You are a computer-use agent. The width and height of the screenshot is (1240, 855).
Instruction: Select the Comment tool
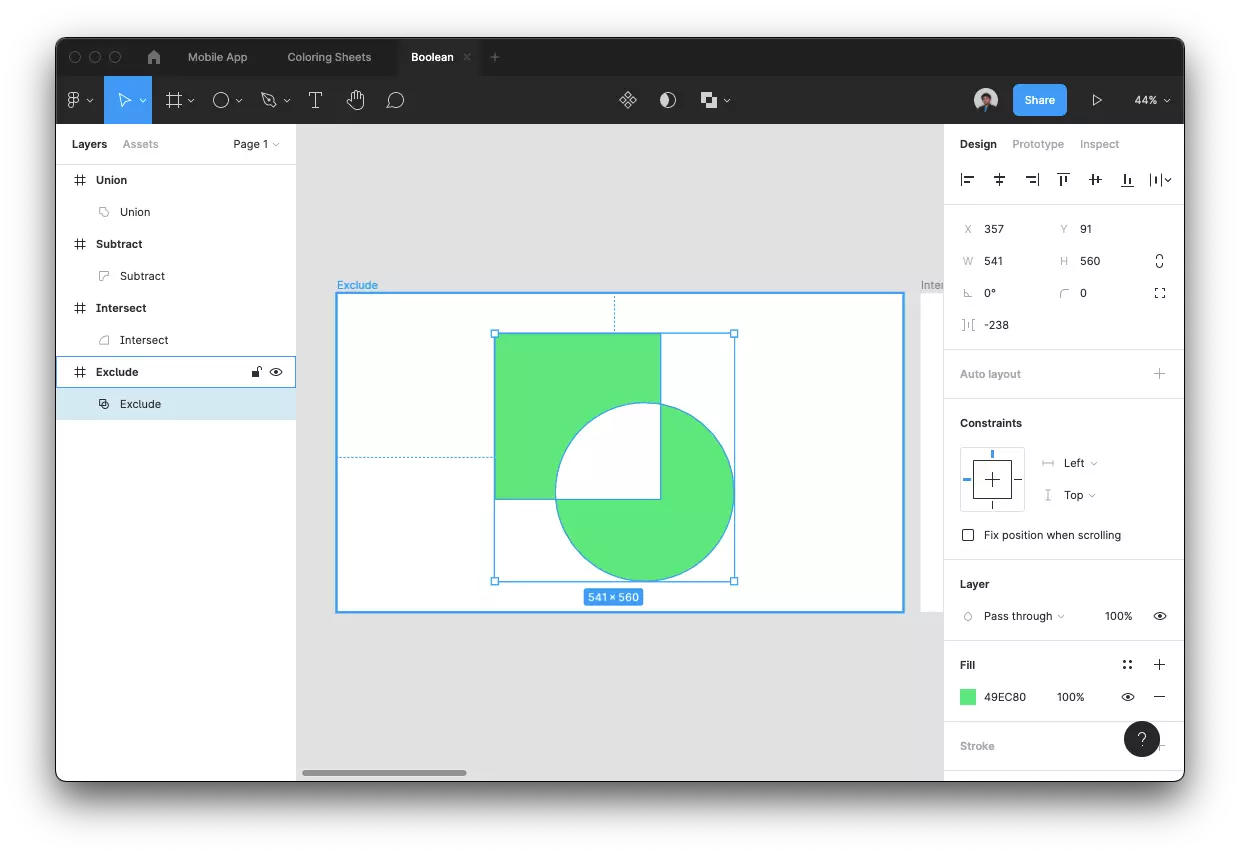(395, 100)
